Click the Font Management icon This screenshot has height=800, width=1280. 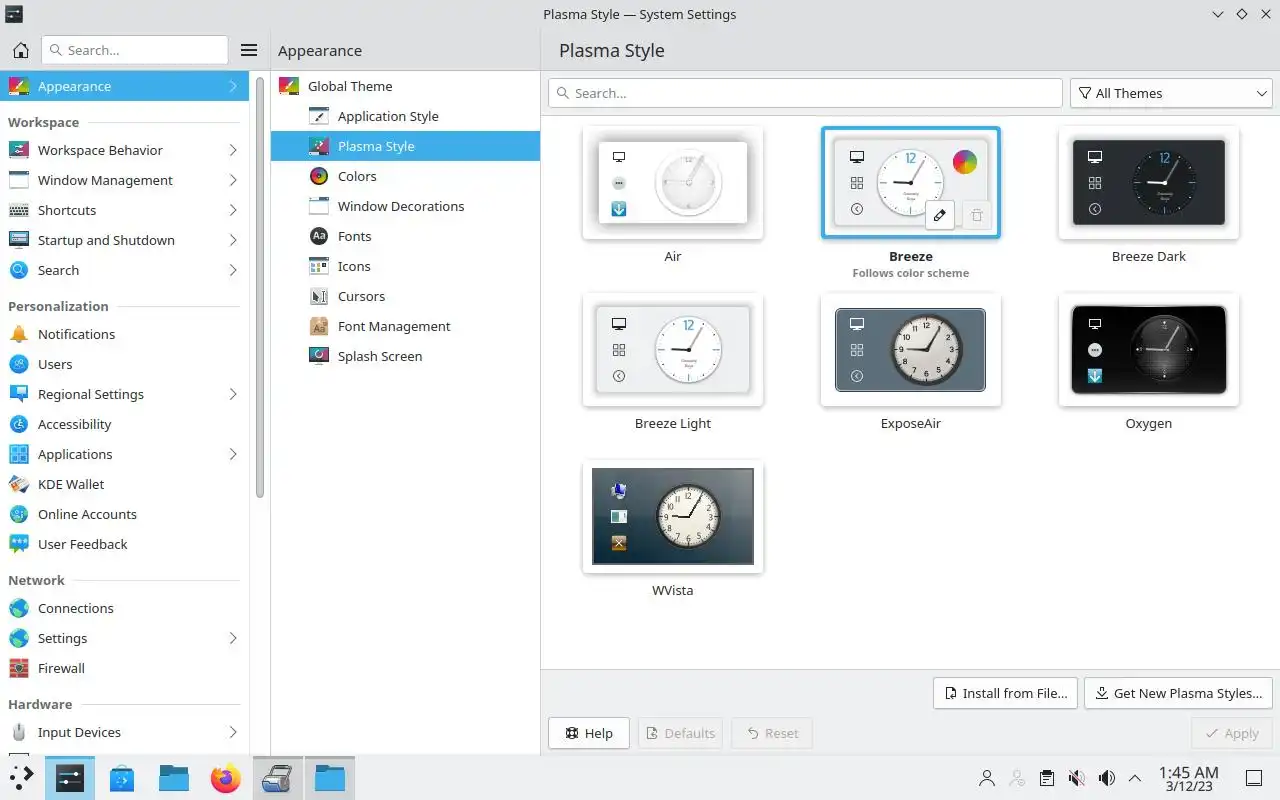click(319, 326)
